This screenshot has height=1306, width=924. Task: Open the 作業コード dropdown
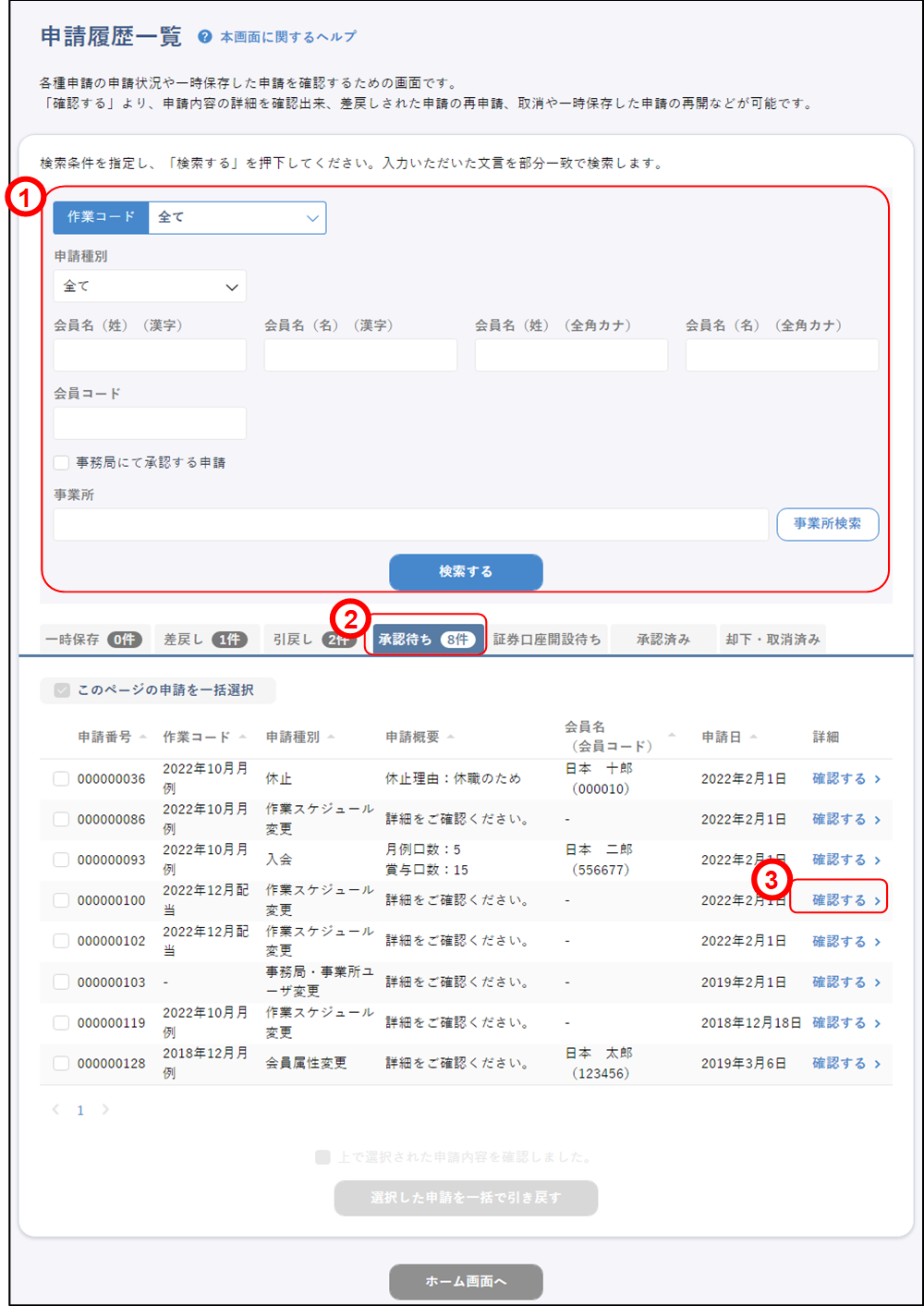pos(237,218)
